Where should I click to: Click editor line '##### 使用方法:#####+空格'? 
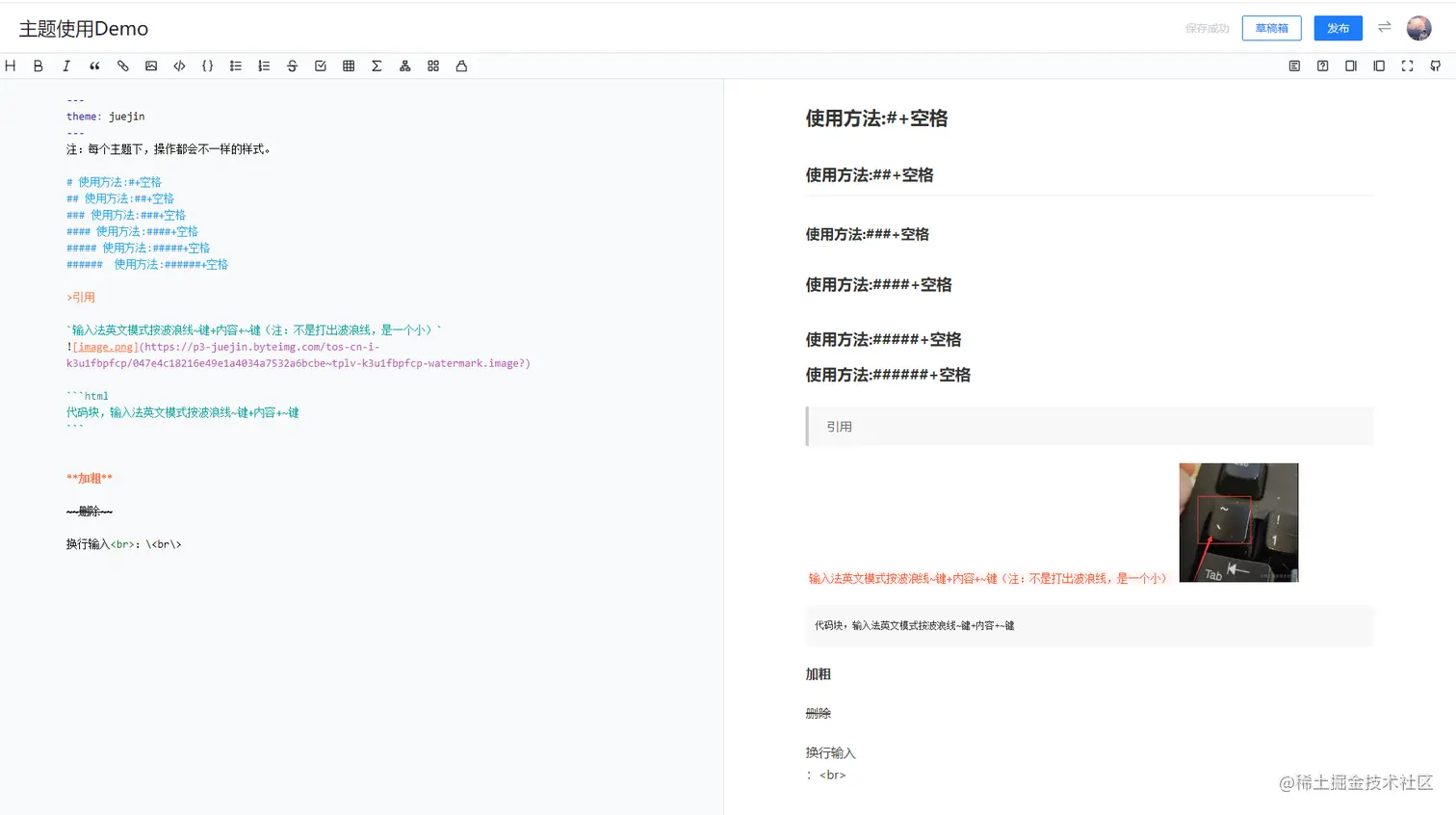(x=138, y=248)
